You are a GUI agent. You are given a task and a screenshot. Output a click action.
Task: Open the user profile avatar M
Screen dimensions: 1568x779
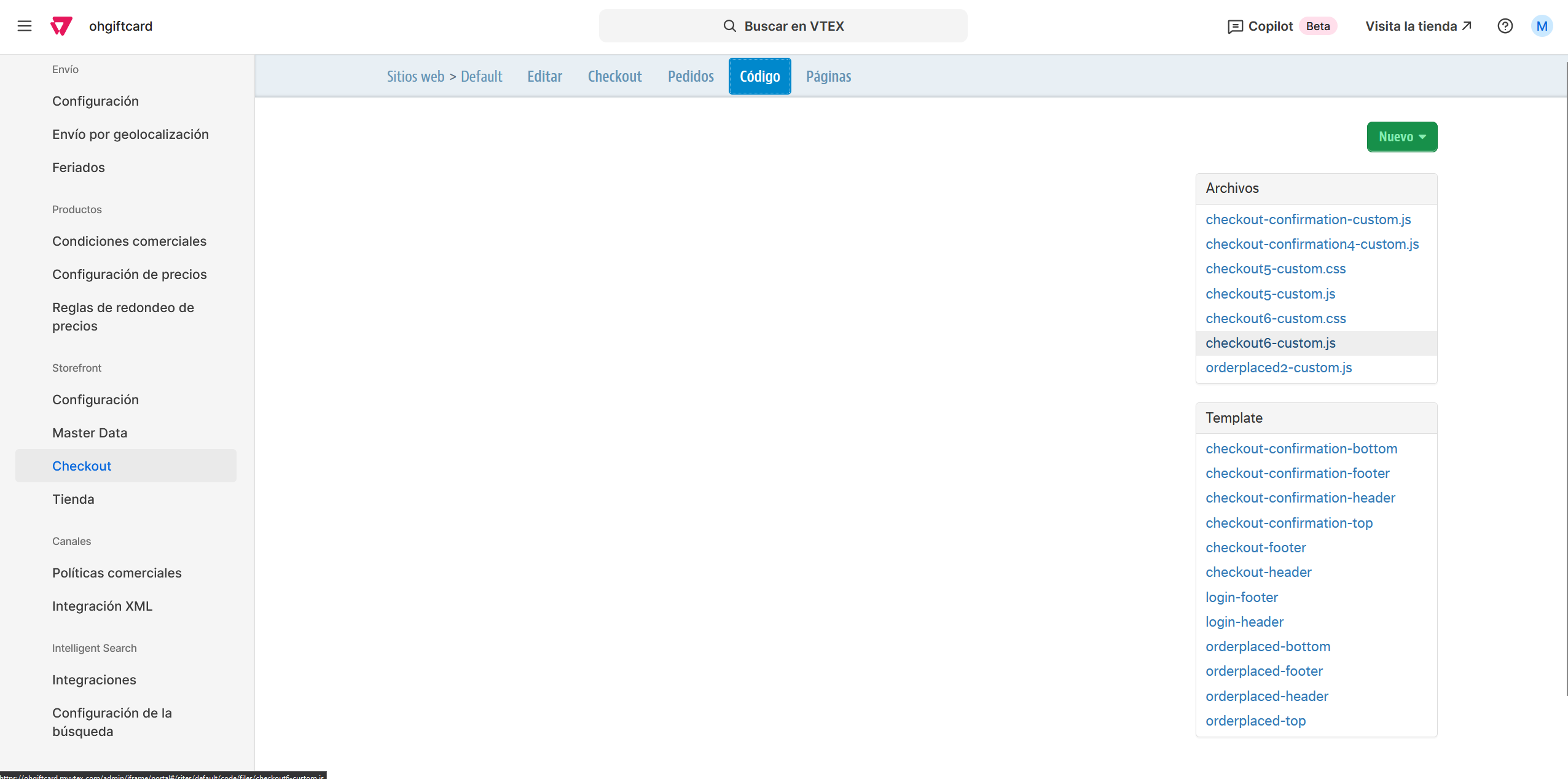click(1542, 26)
